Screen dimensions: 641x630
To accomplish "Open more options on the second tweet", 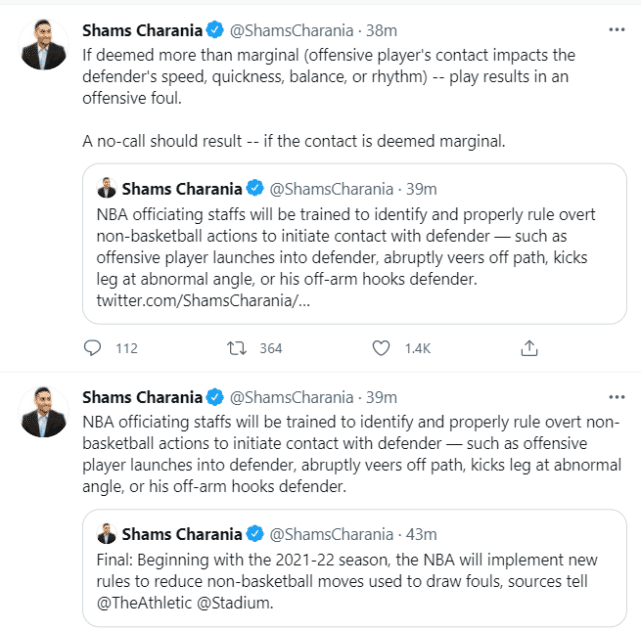I will (x=619, y=397).
